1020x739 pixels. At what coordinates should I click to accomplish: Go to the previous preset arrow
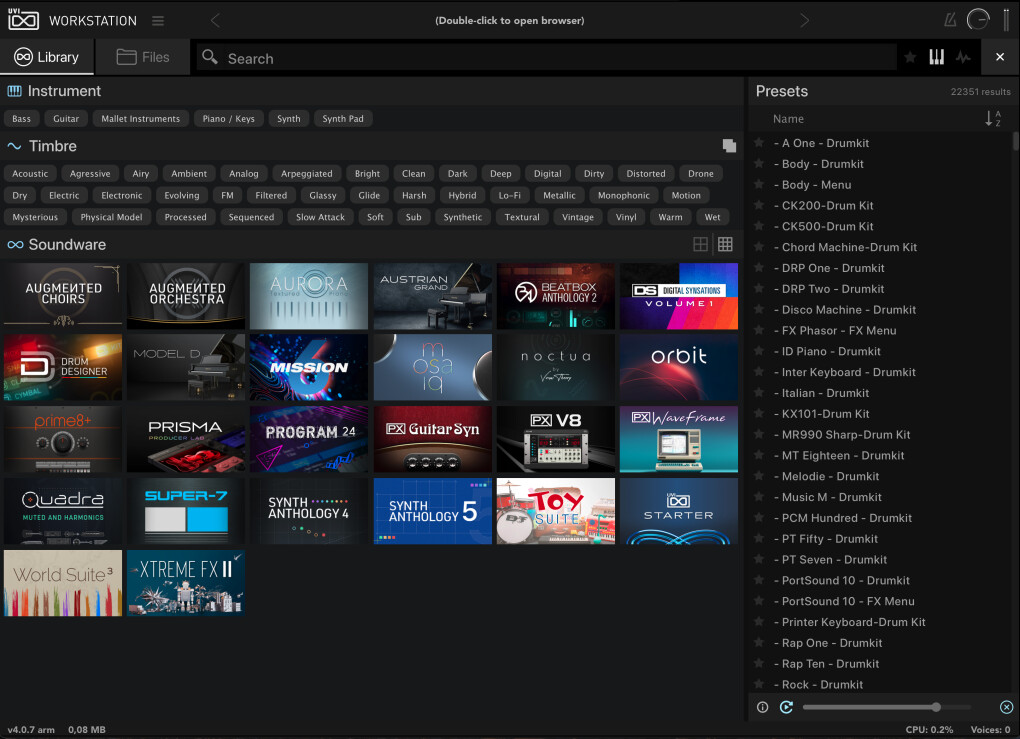pyautogui.click(x=215, y=21)
